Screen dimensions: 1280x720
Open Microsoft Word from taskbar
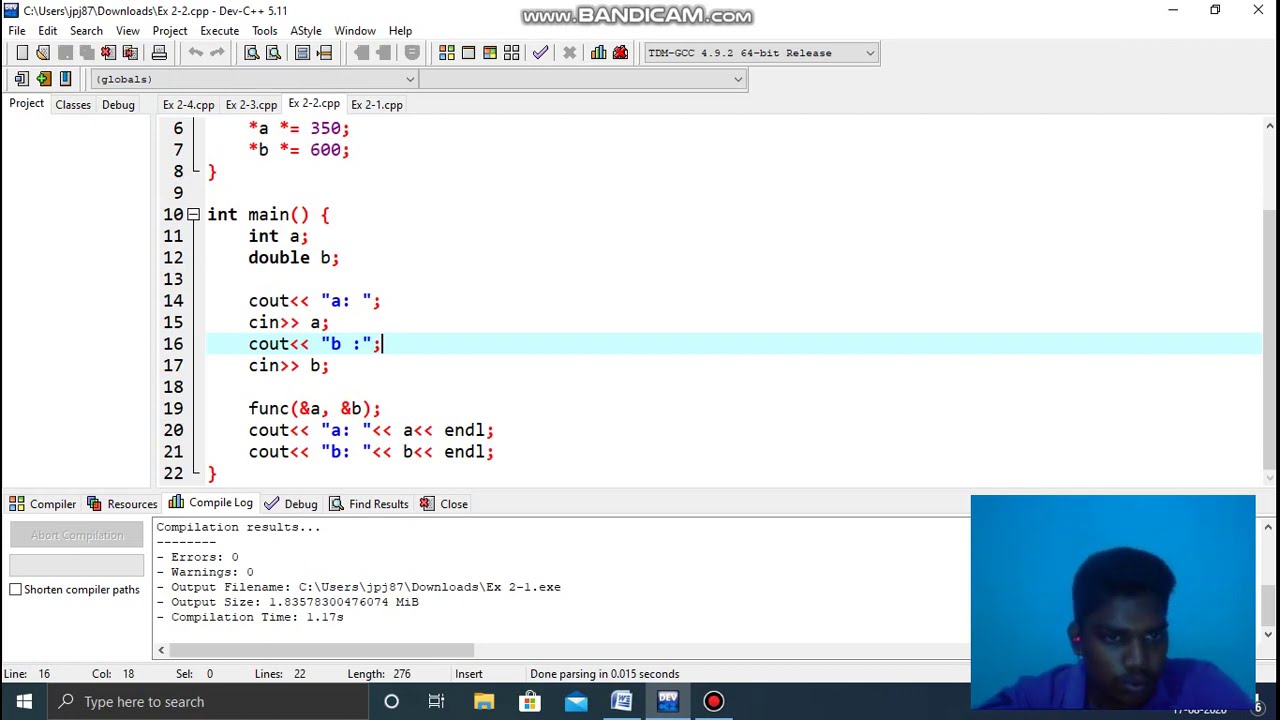[x=621, y=701]
